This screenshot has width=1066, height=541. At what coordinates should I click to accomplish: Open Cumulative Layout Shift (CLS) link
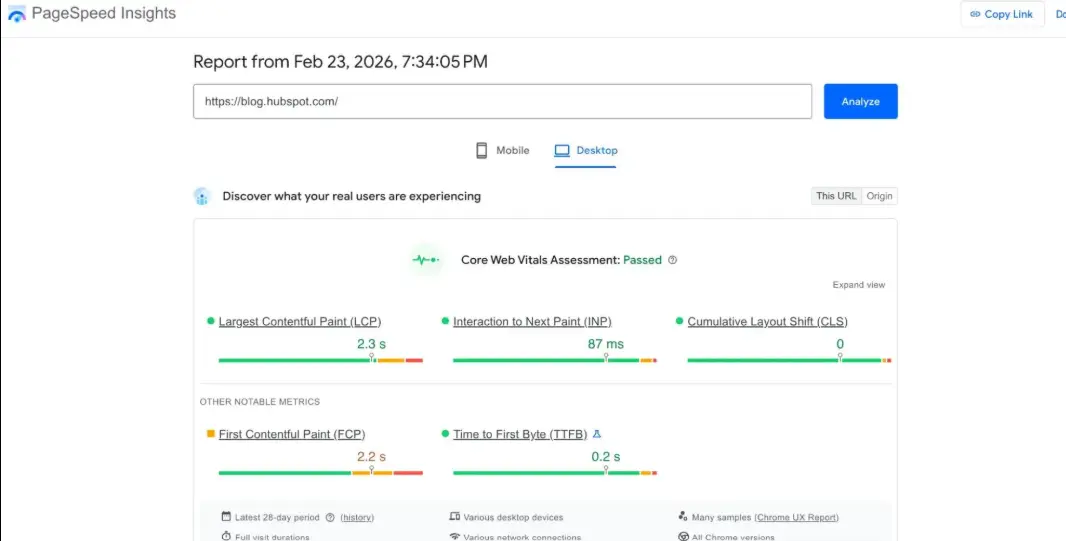[x=768, y=321]
